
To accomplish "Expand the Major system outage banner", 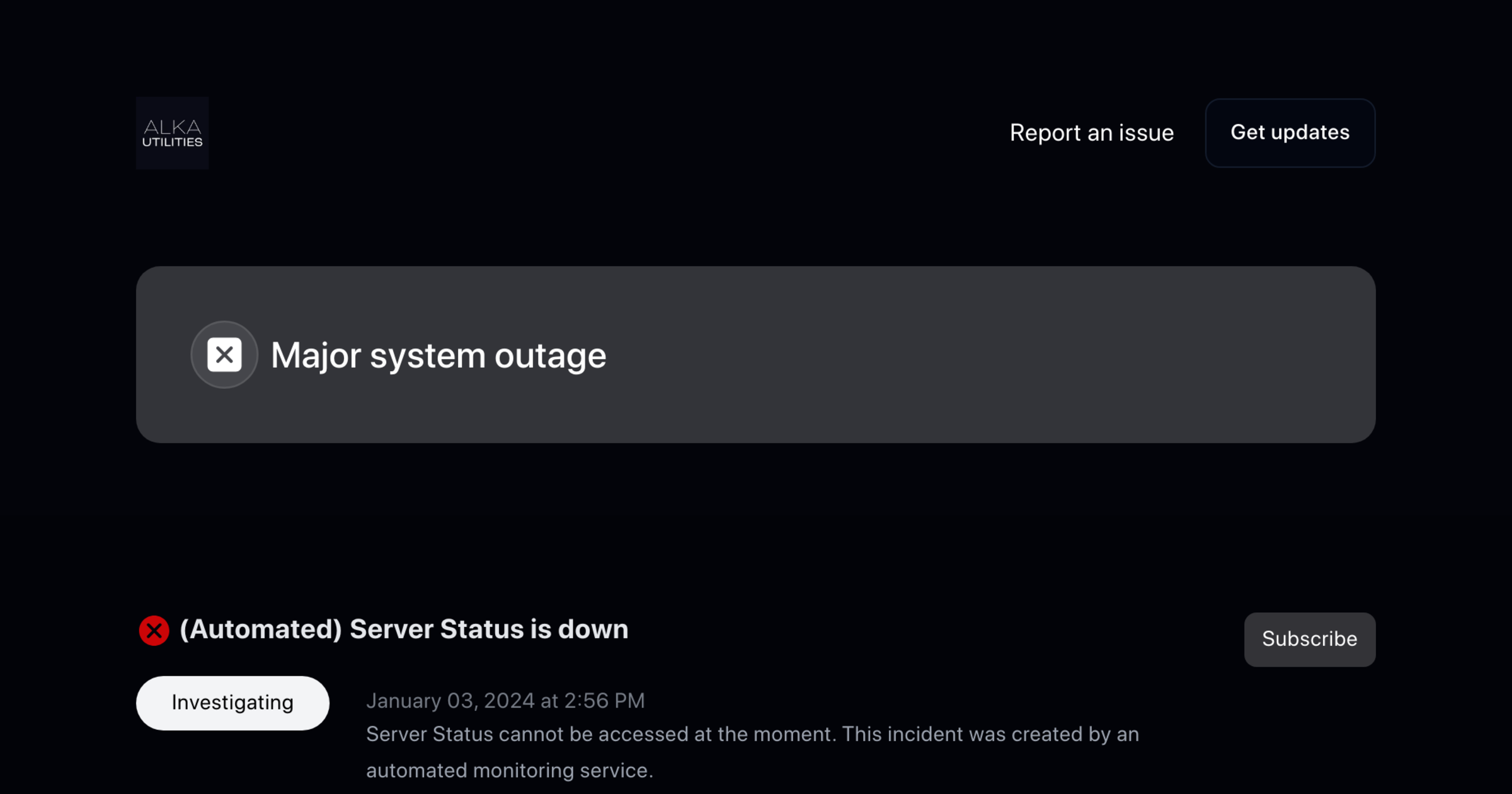I will (x=756, y=354).
